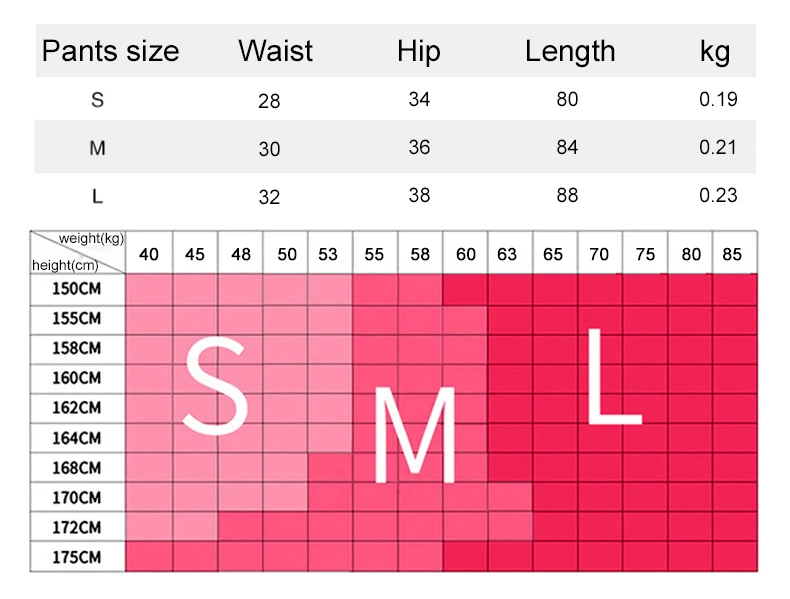Click the large white S letter in chart
Image resolution: width=790 pixels, height=599 pixels.
tap(216, 385)
